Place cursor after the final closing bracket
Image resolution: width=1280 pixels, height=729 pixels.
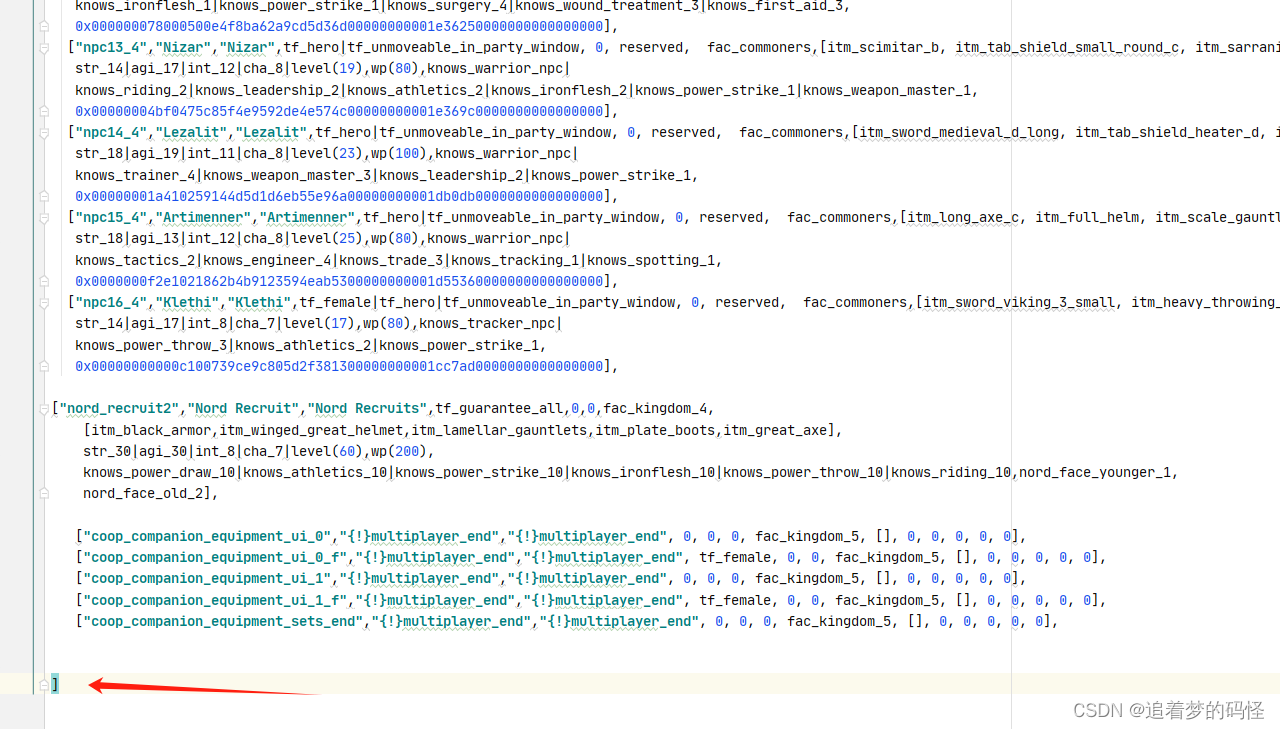coord(60,684)
